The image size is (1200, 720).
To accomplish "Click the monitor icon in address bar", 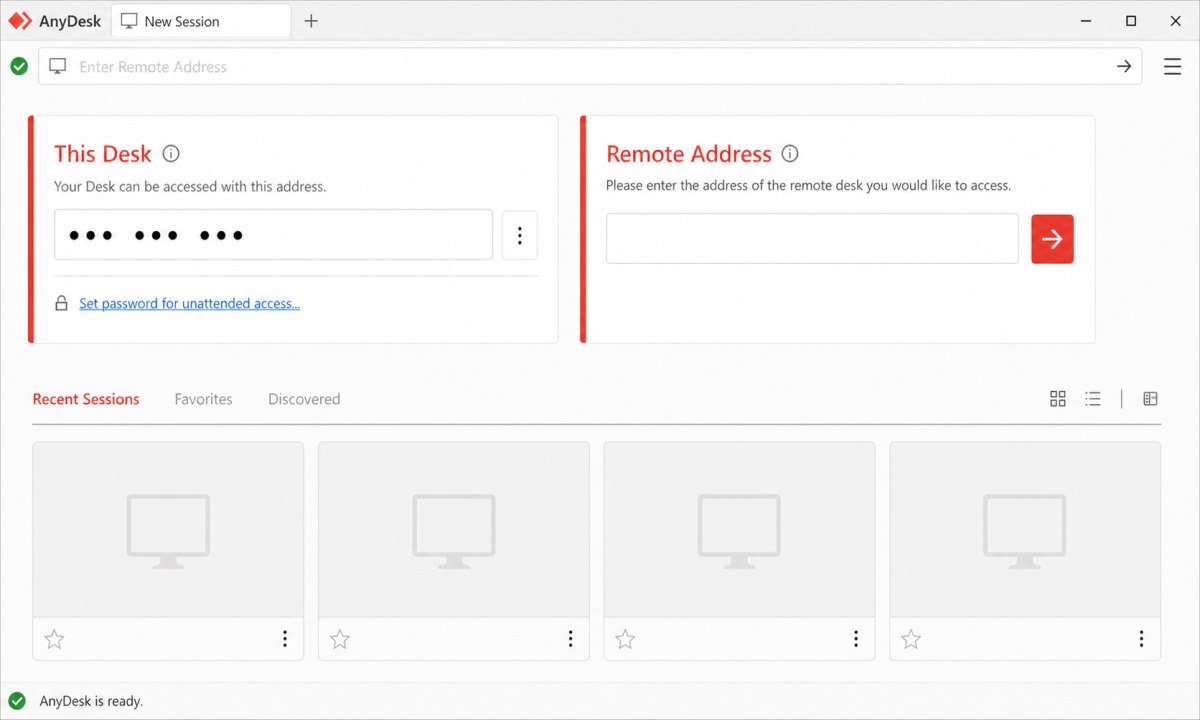I will (58, 66).
